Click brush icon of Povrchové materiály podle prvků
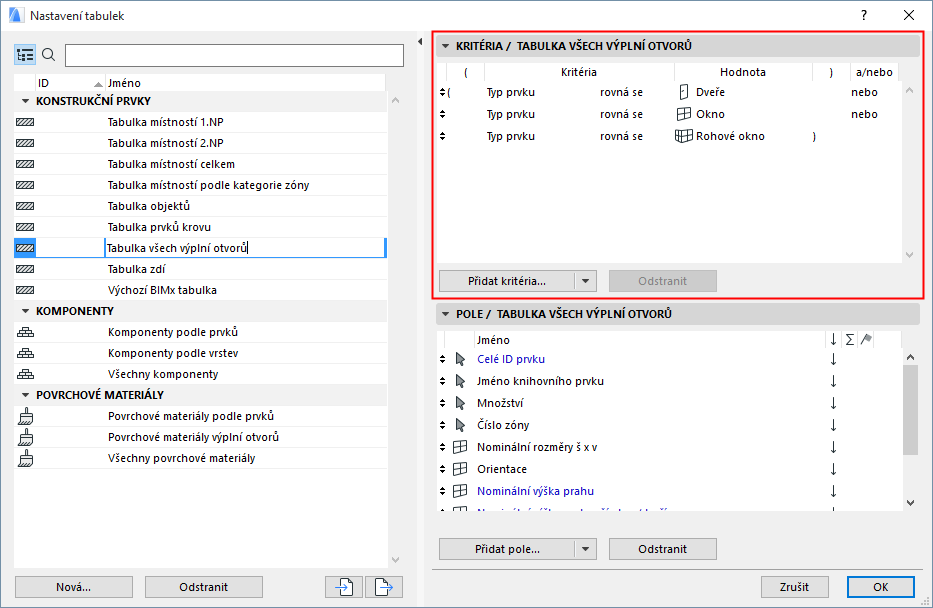Screen dimensions: 933x608 (x=26, y=416)
